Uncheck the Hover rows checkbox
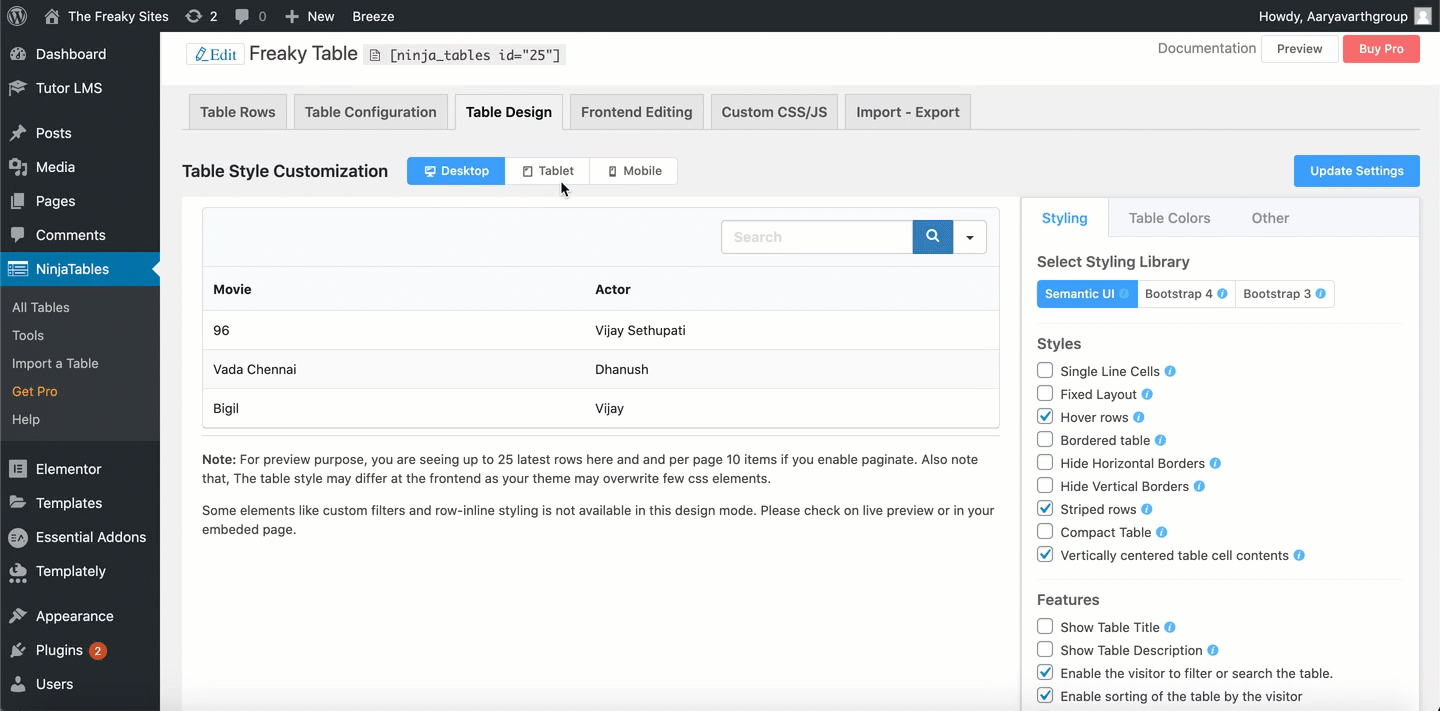The width and height of the screenshot is (1440, 711). click(1045, 417)
